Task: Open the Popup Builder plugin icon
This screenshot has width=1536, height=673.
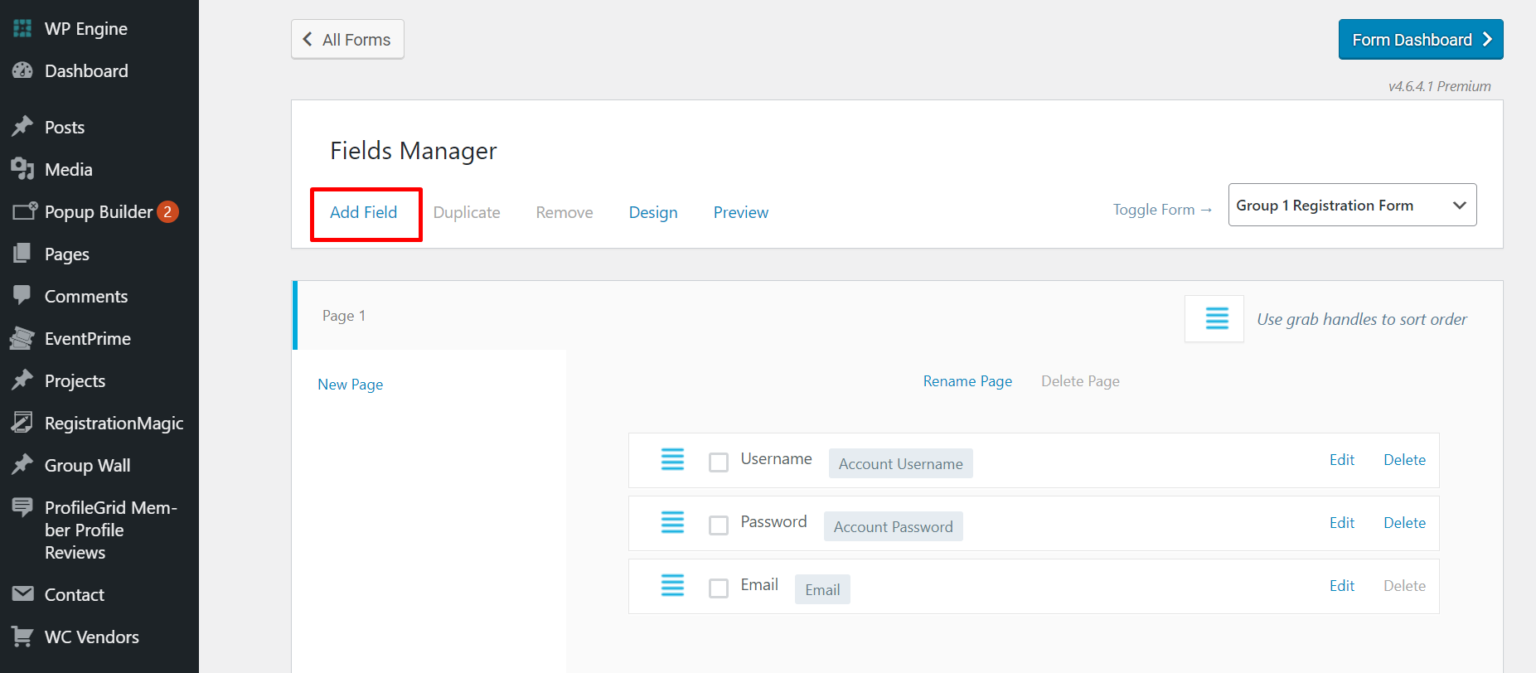Action: point(21,211)
